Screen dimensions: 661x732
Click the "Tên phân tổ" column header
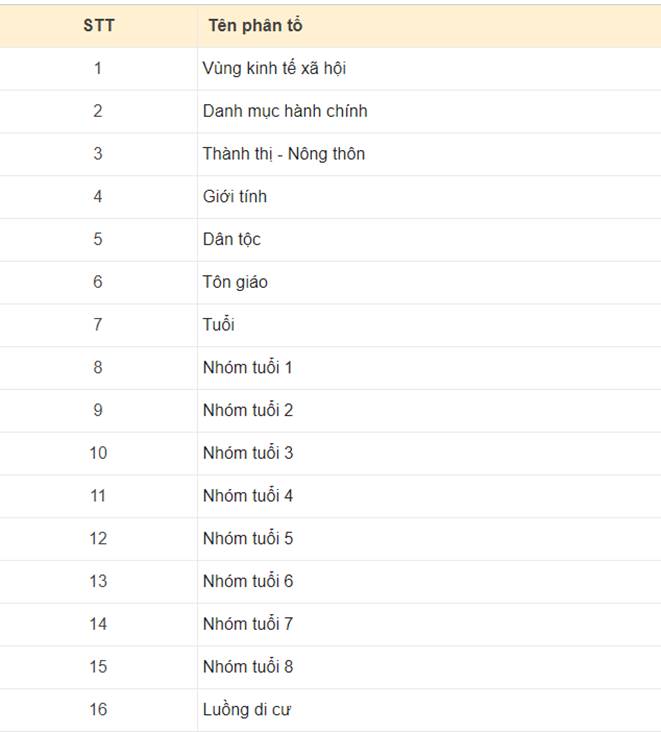tap(256, 26)
